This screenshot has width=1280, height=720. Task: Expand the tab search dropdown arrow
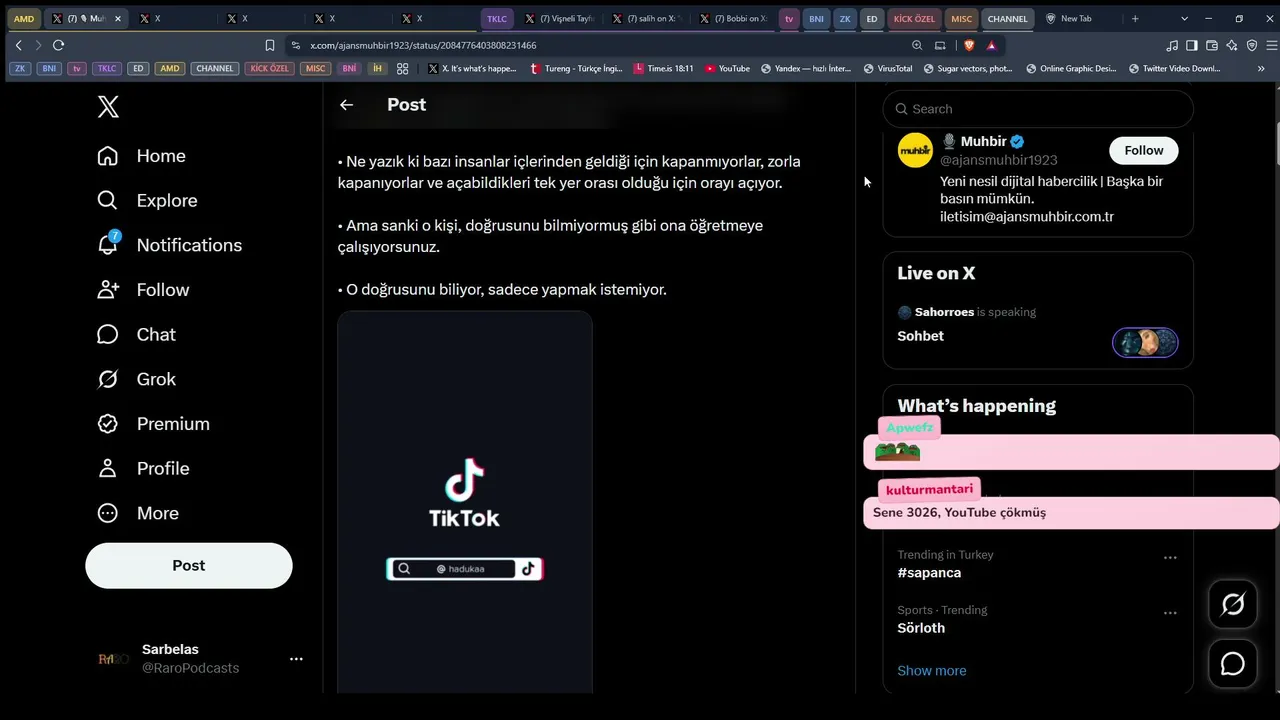[1184, 18]
